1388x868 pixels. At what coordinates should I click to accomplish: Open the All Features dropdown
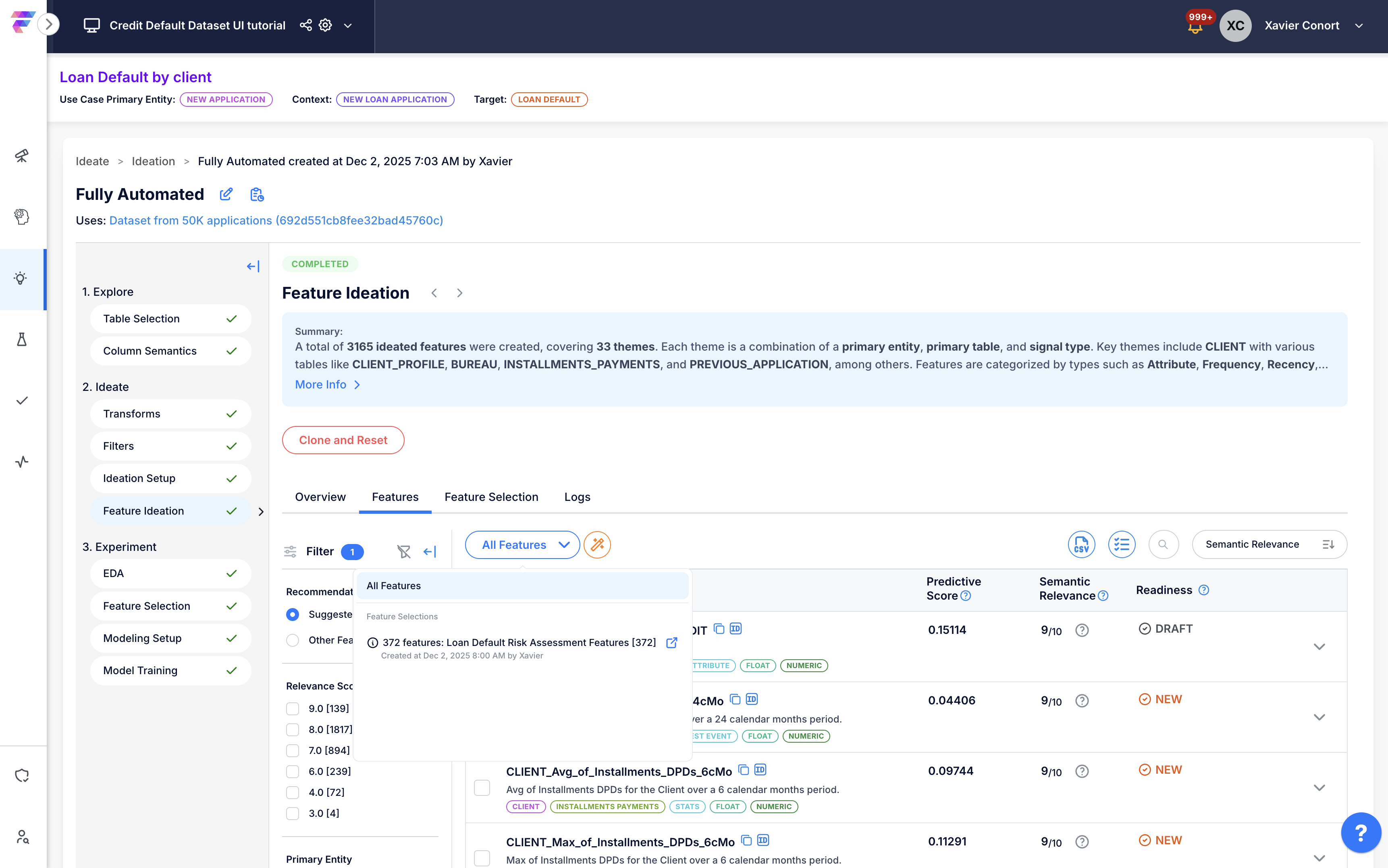pos(522,544)
